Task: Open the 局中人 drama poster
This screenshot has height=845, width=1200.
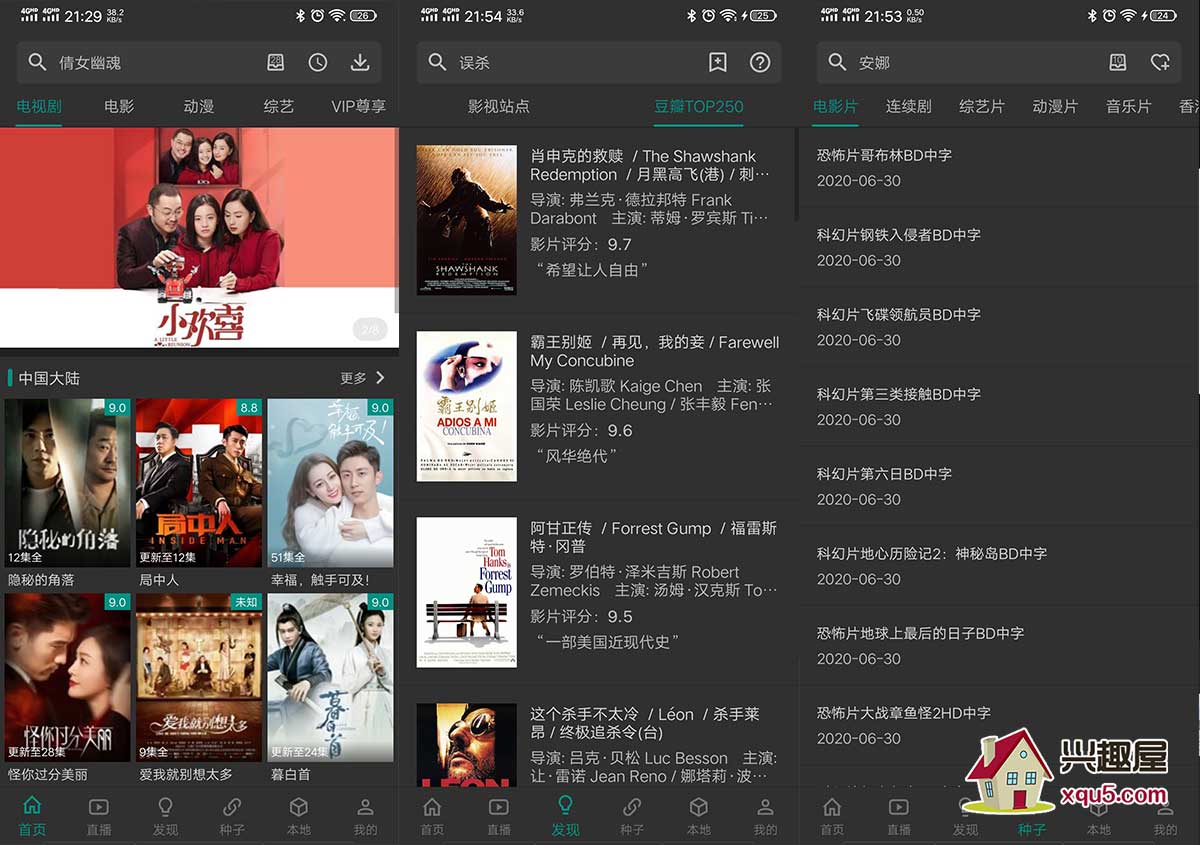Action: tap(199, 483)
